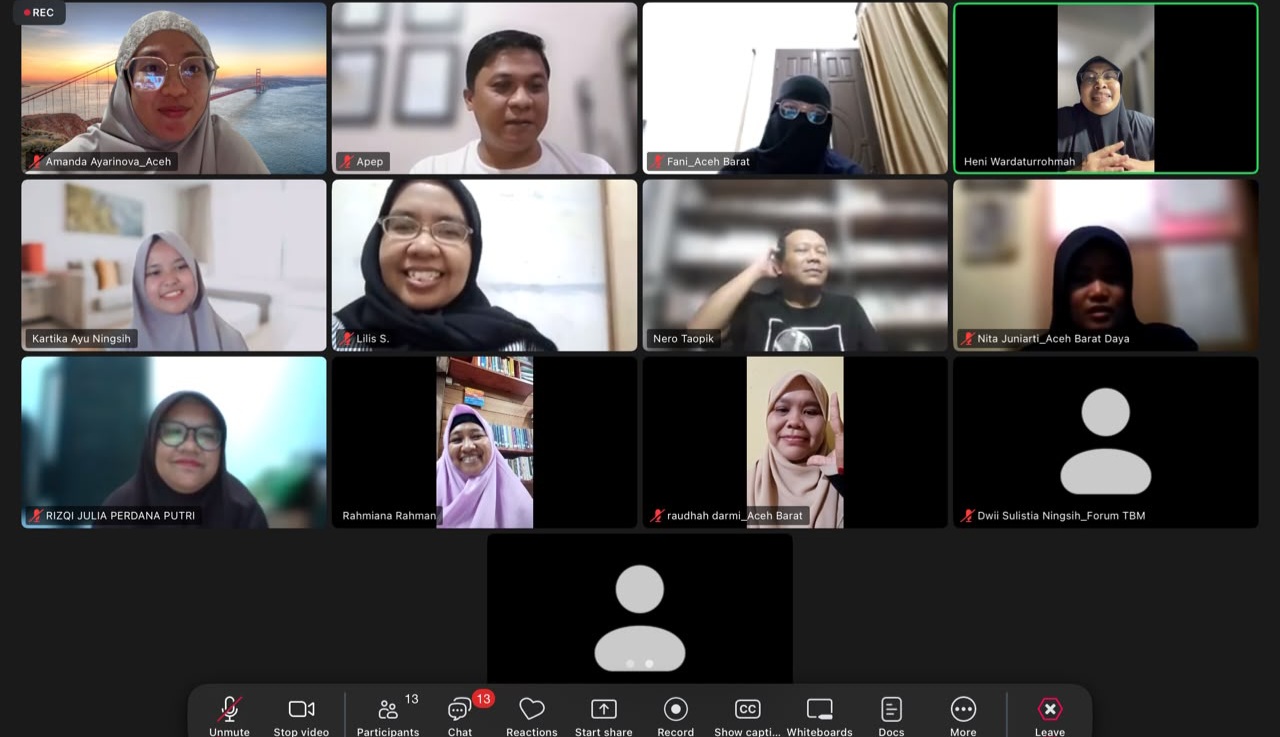Select Nero Taopik video tile
Viewport: 1280px width, 737px height.
[x=795, y=265]
